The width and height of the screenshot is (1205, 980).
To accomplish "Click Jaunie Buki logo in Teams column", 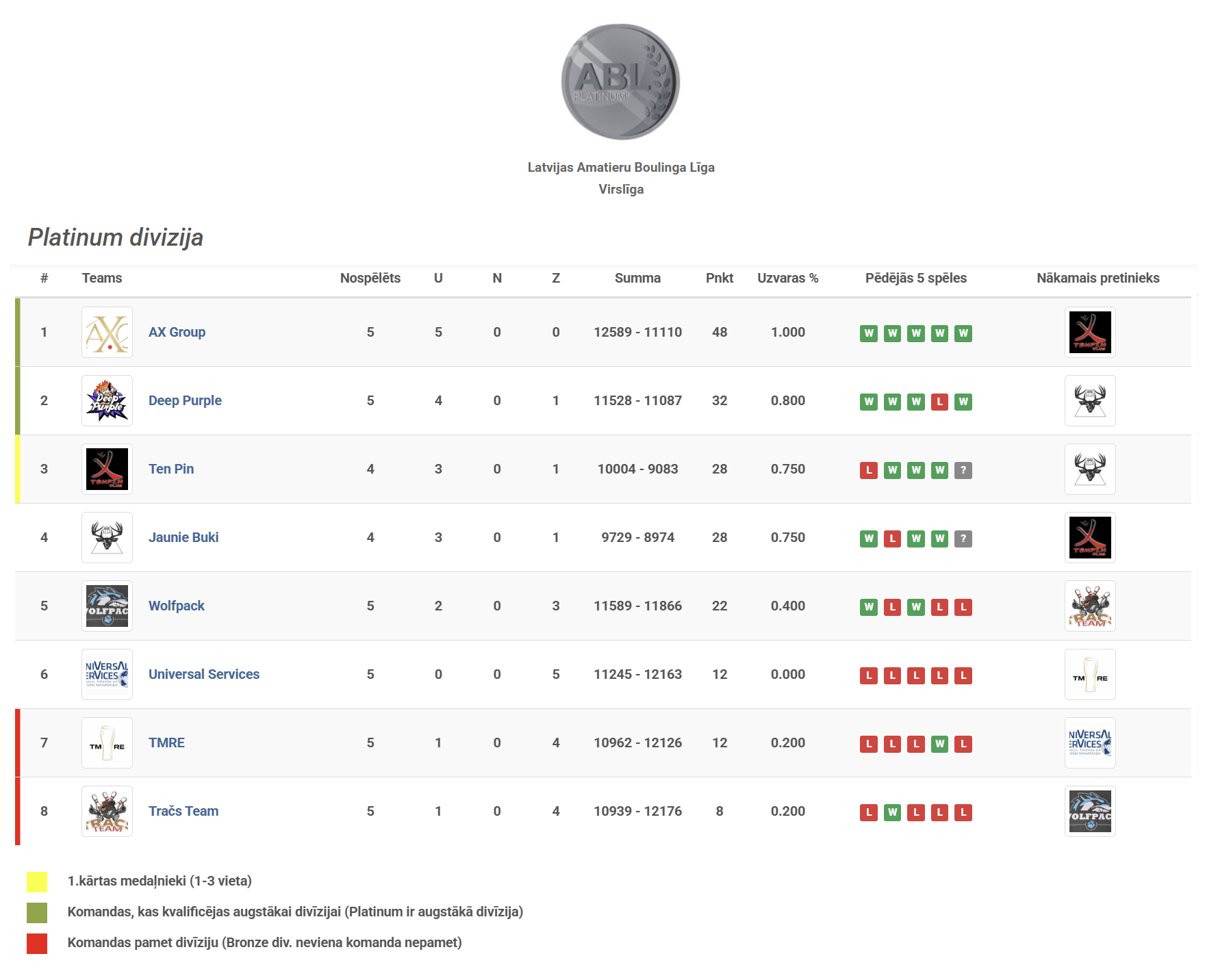I will [x=107, y=537].
